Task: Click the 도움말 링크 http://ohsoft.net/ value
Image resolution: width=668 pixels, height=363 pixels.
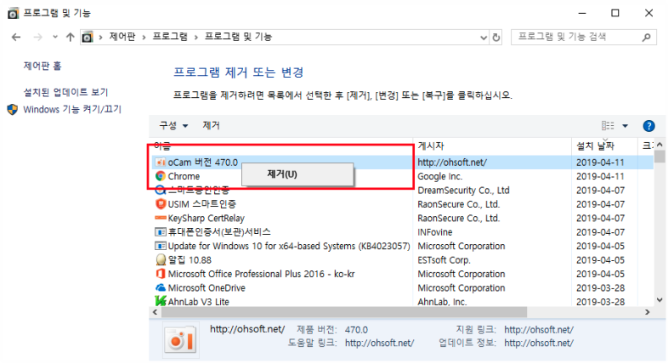Action: pos(380,343)
